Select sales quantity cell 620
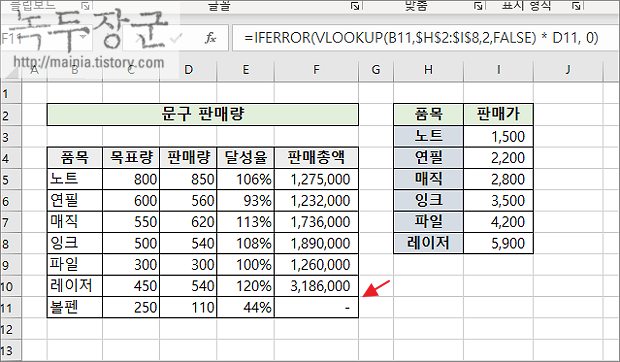 188,222
